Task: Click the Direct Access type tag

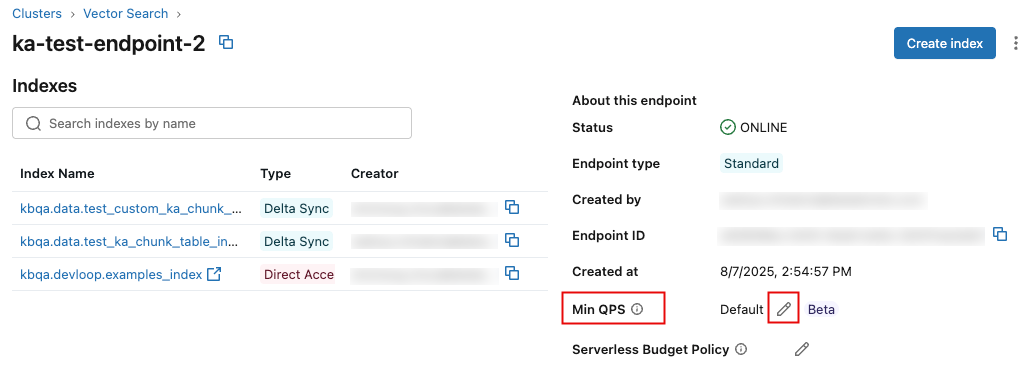Action: tap(298, 274)
